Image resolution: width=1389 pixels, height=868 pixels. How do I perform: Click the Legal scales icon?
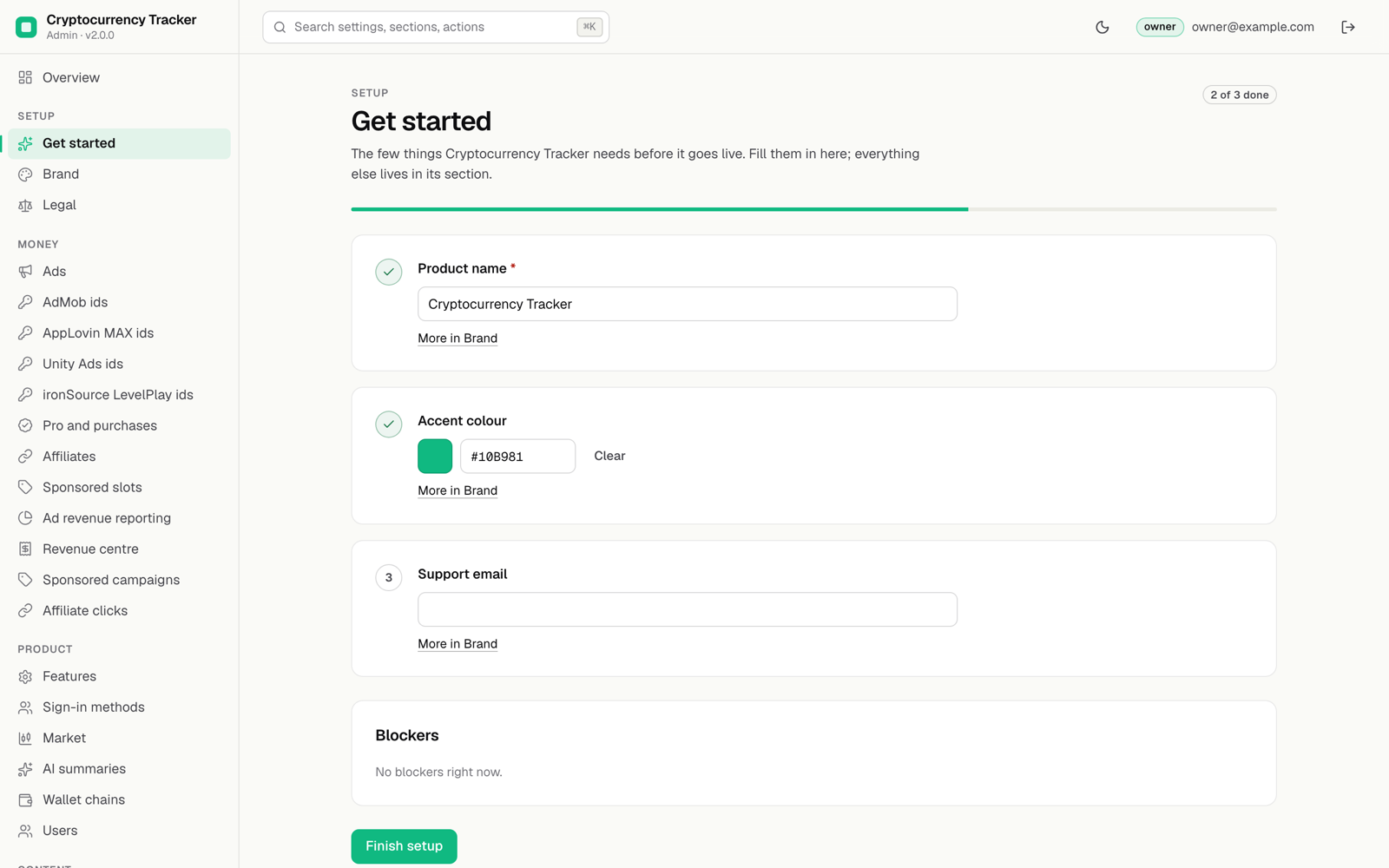click(25, 206)
